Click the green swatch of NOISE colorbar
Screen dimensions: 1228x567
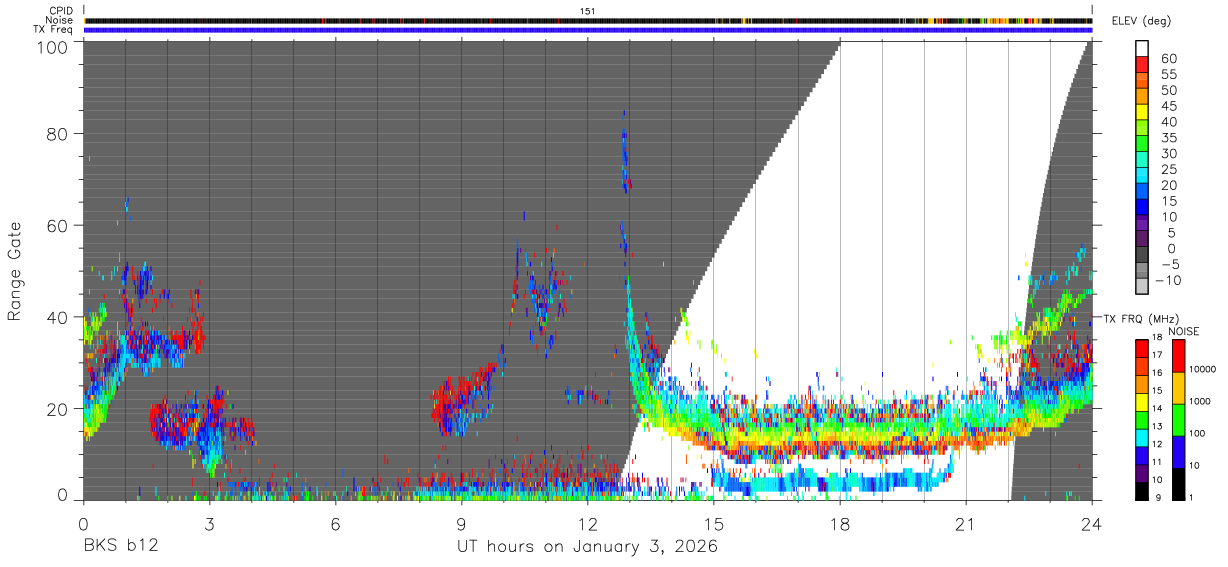tap(1180, 419)
